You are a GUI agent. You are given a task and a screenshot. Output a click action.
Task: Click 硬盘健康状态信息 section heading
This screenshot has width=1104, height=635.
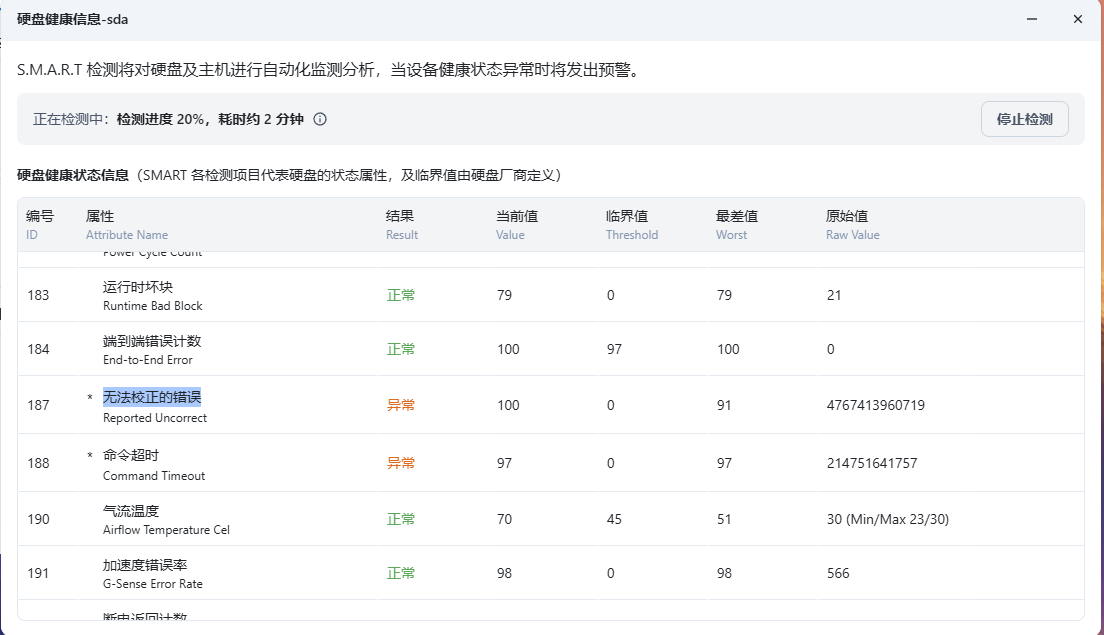pos(73,175)
